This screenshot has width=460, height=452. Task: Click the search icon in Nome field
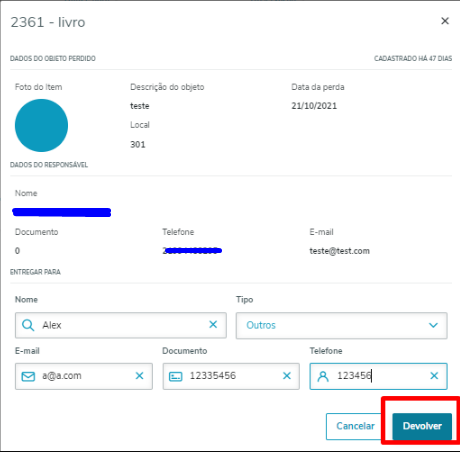click(28, 325)
